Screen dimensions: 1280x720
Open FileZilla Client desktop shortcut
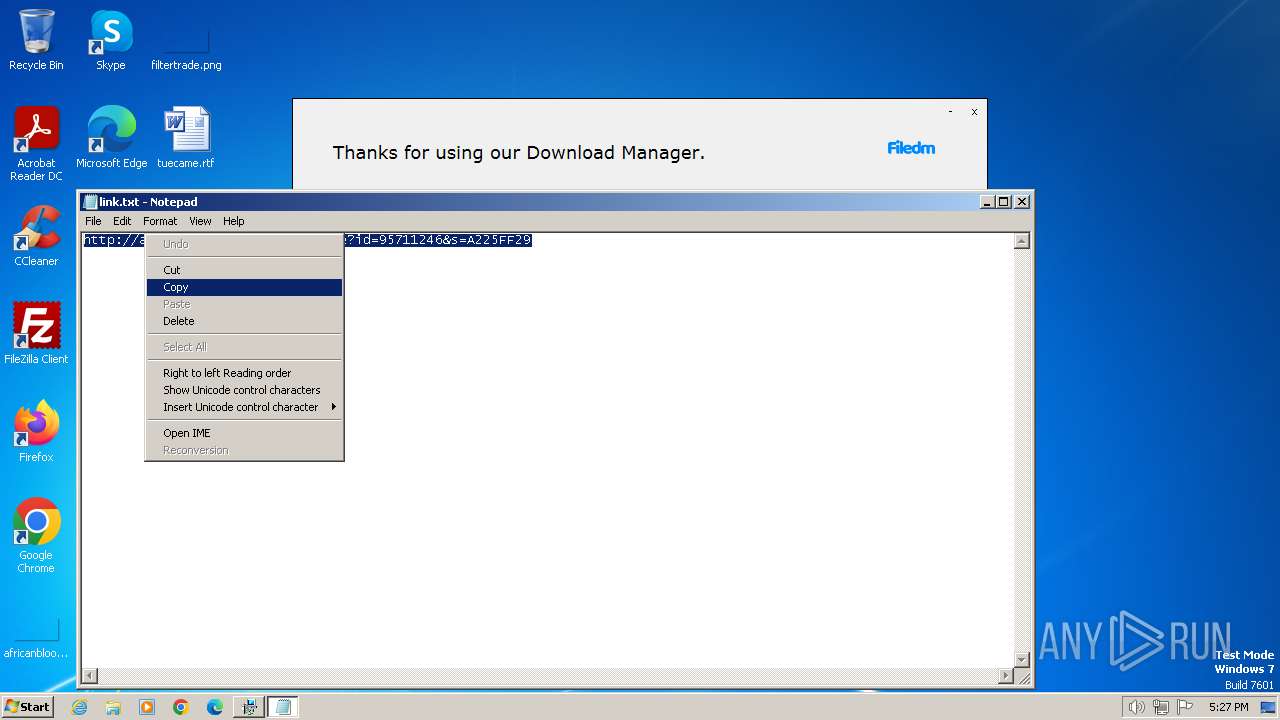36,334
